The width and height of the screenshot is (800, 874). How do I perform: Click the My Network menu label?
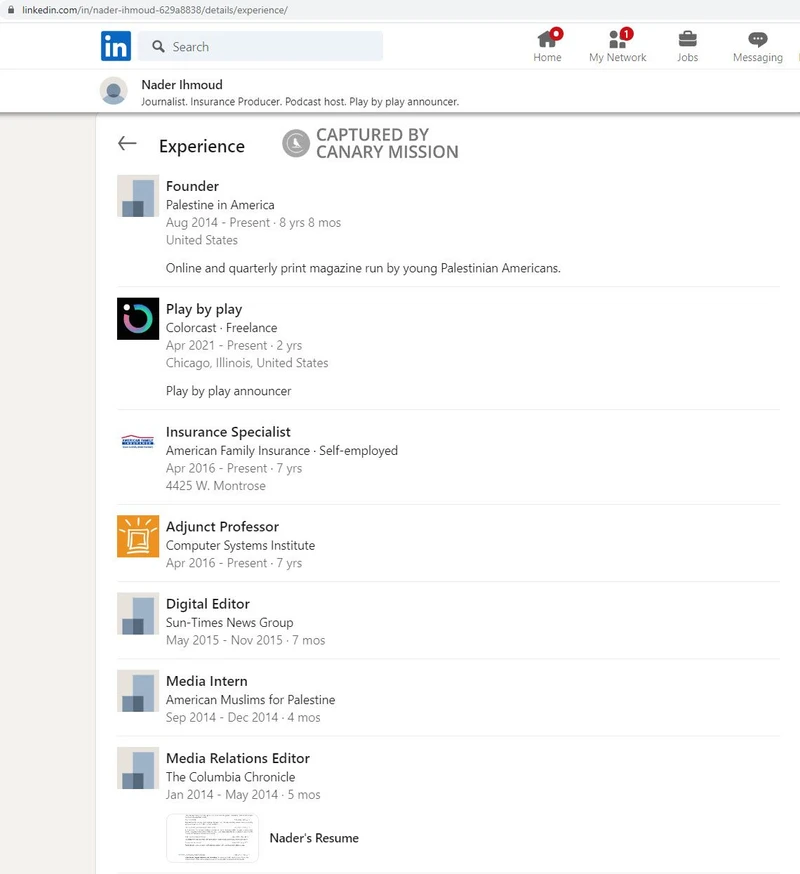(618, 57)
